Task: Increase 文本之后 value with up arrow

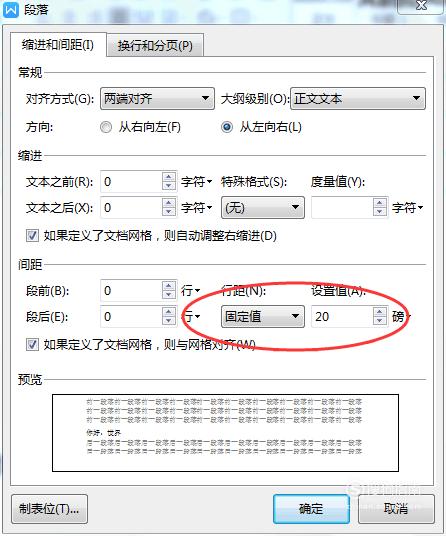Action: click(169, 203)
